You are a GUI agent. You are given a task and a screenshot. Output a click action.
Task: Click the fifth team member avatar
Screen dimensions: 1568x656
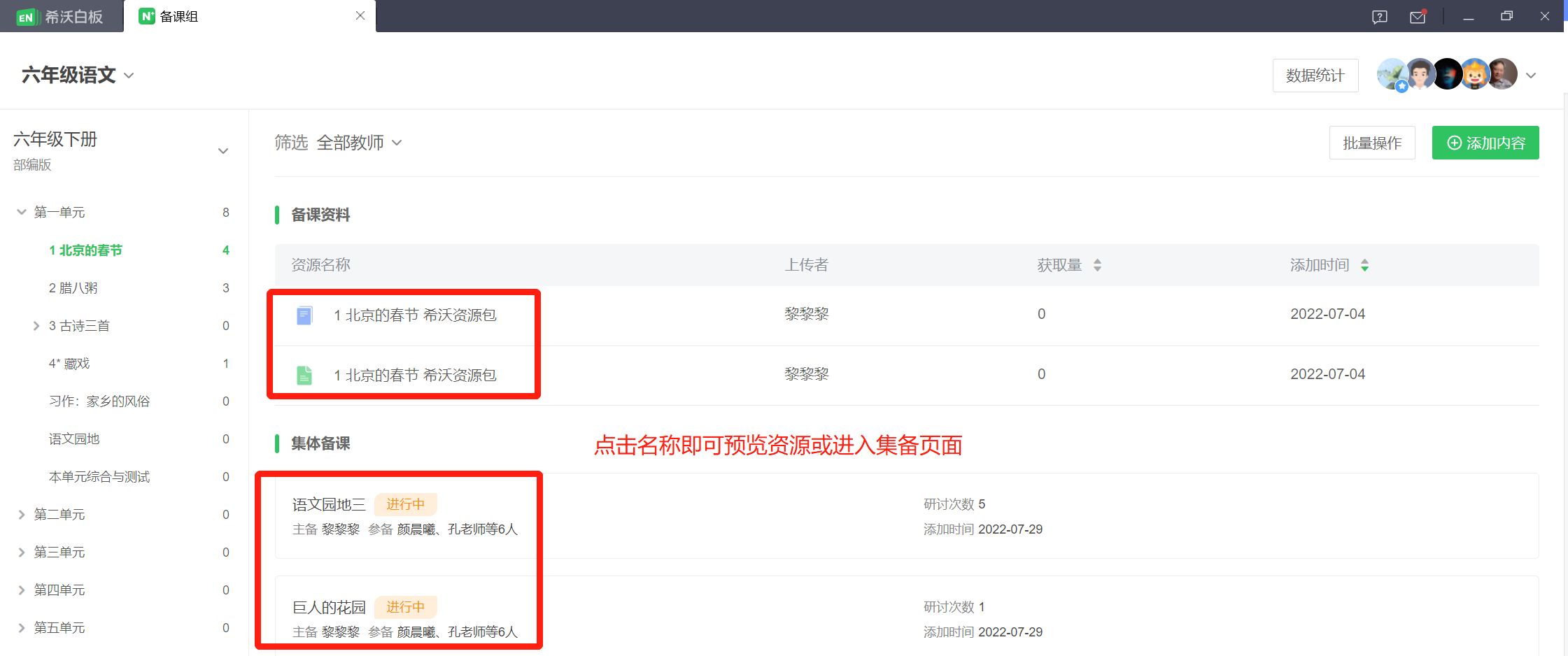tap(1502, 74)
